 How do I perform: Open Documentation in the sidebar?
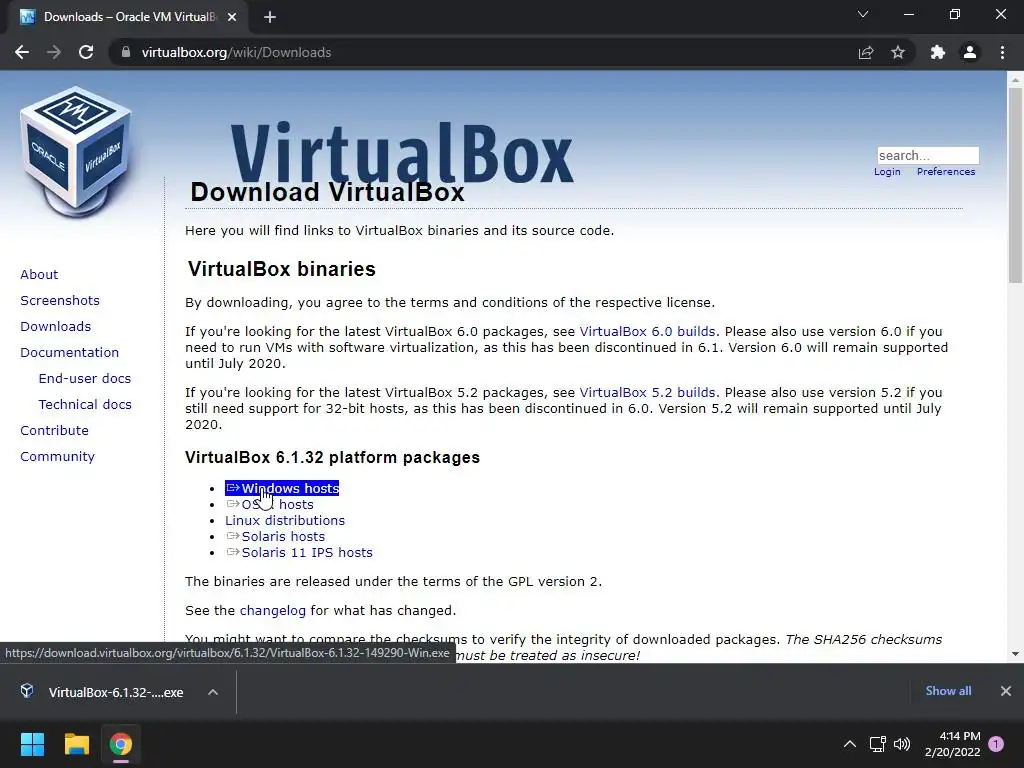point(69,353)
